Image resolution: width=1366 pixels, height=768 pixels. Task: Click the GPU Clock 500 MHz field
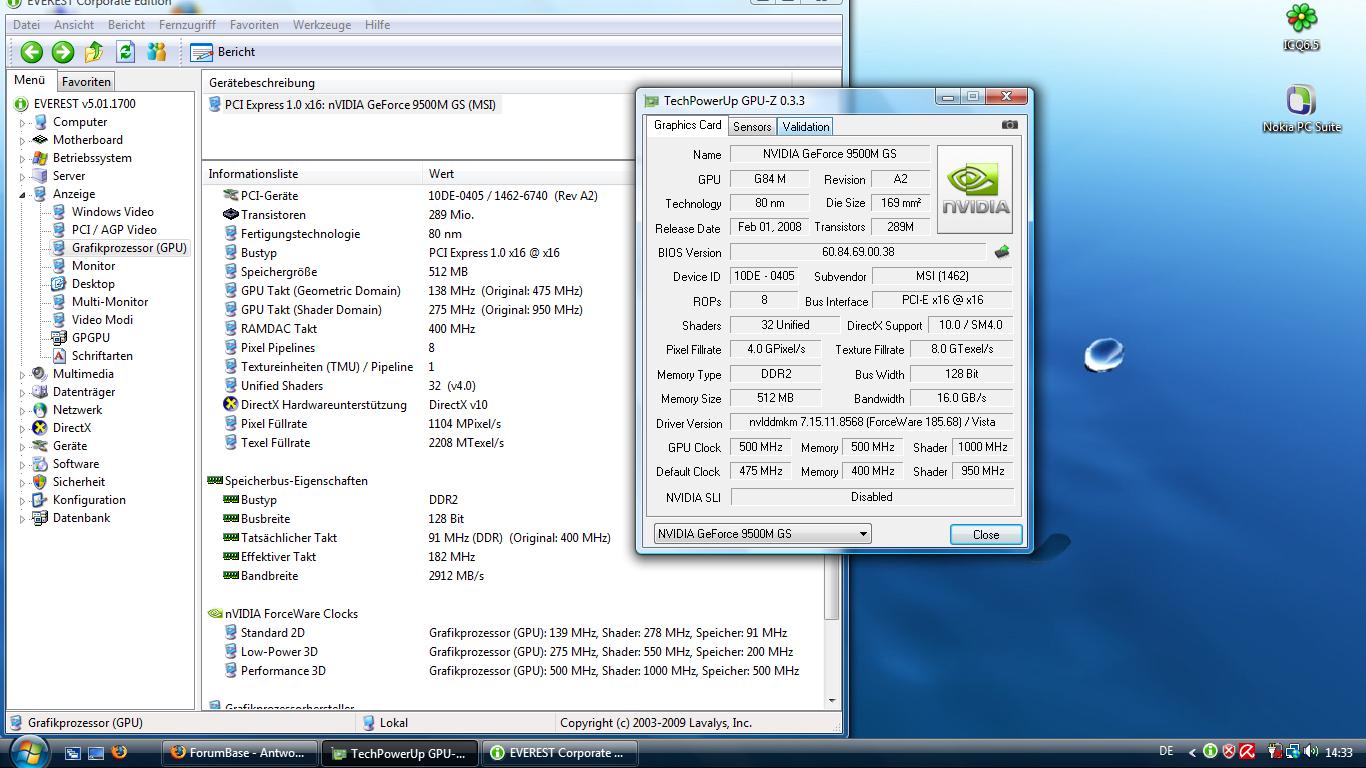[760, 447]
